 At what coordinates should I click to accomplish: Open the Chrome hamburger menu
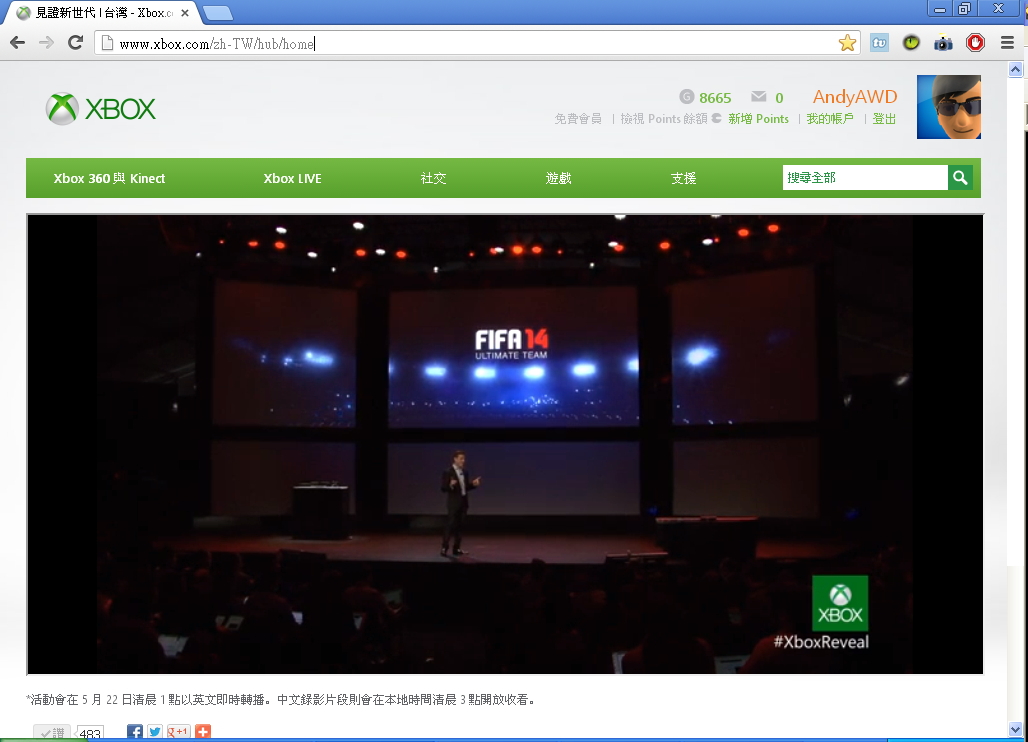(1008, 43)
